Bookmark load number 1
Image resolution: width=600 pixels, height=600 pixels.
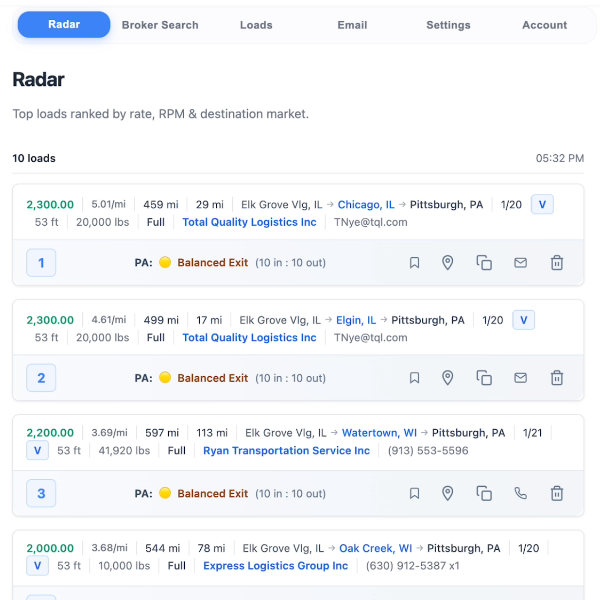[414, 263]
